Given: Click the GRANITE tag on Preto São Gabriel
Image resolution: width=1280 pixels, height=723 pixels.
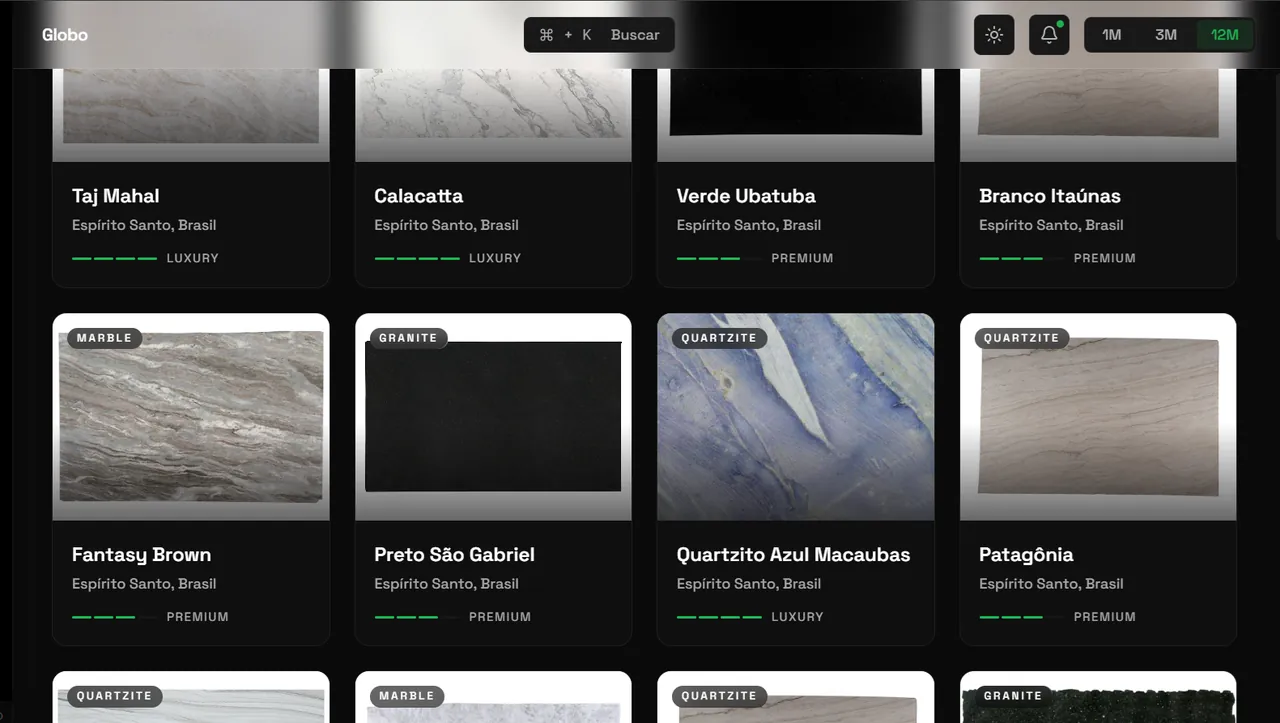Looking at the screenshot, I should click(408, 338).
